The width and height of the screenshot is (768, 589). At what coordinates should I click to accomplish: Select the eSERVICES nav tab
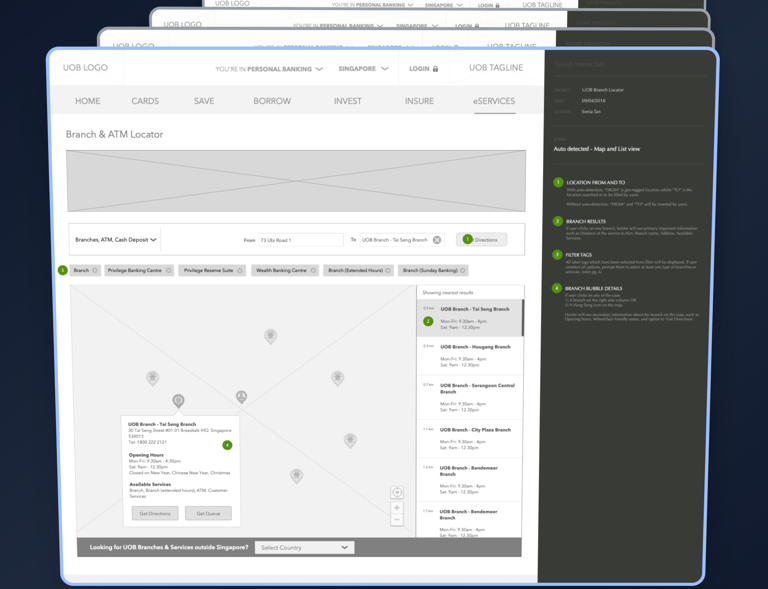[494, 101]
